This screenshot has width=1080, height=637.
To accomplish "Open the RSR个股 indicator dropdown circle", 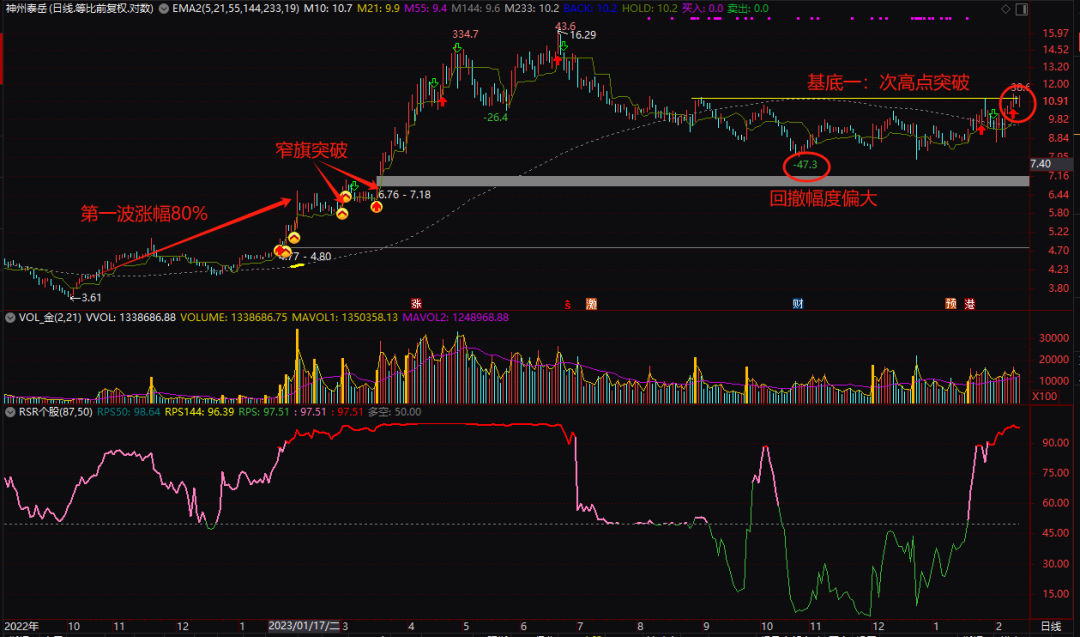I will 10,412.
